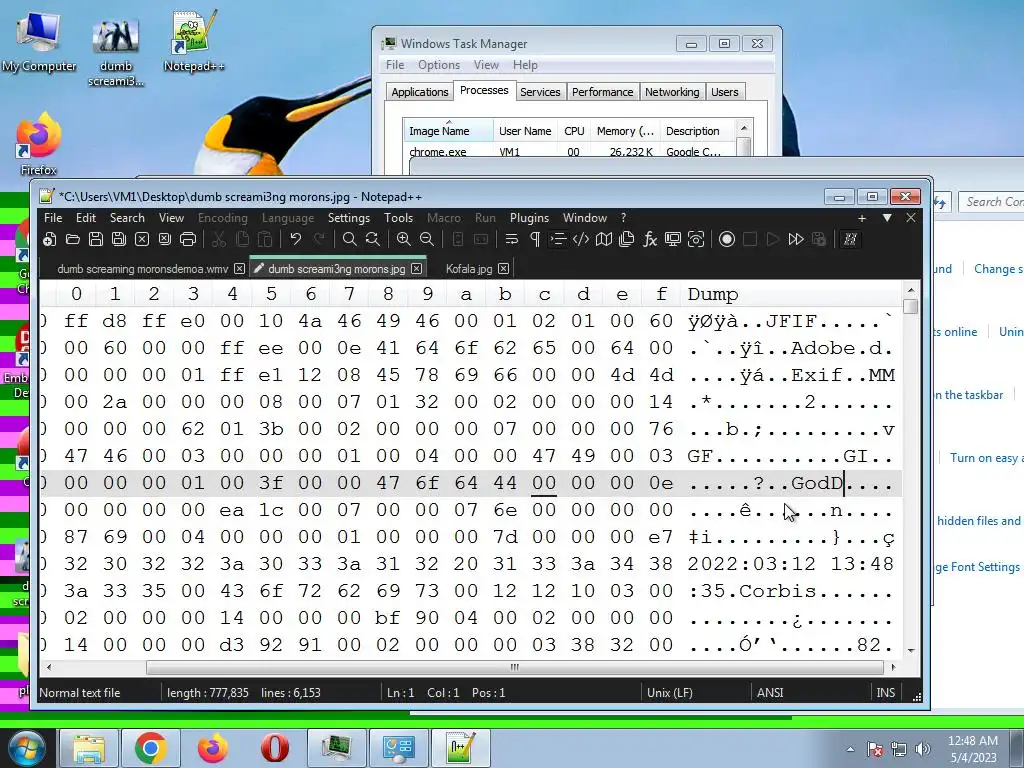Run macro multiple times icon
The height and width of the screenshot is (768, 1024).
[796, 240]
